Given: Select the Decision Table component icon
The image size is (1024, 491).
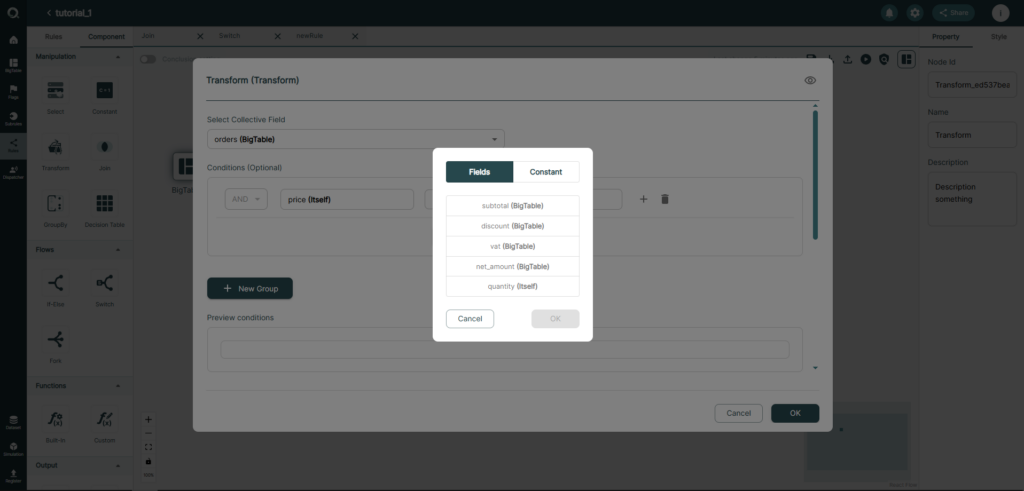Looking at the screenshot, I should point(104,204).
